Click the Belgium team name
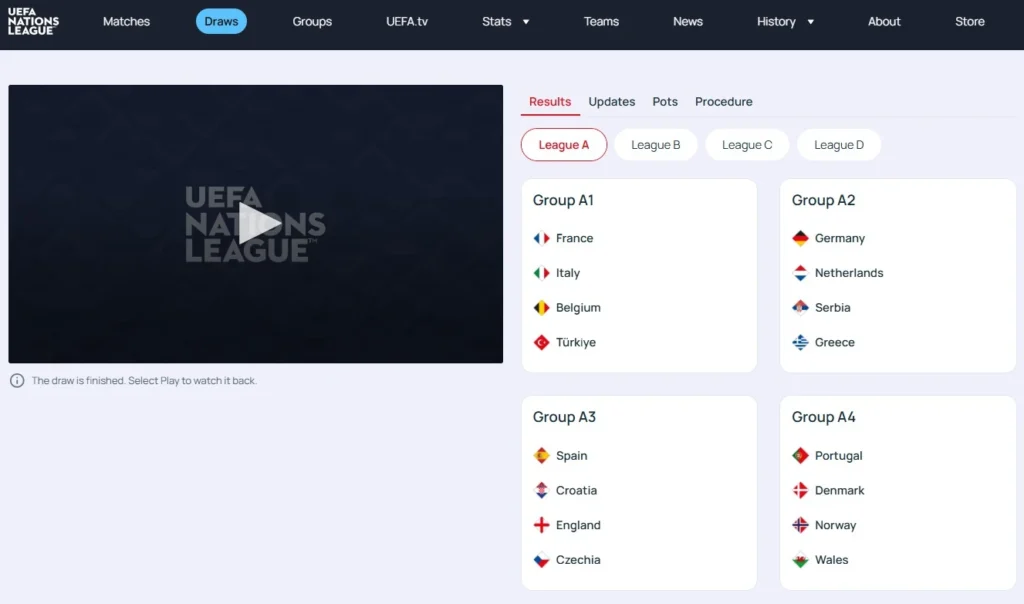The width and height of the screenshot is (1024, 604). click(578, 308)
